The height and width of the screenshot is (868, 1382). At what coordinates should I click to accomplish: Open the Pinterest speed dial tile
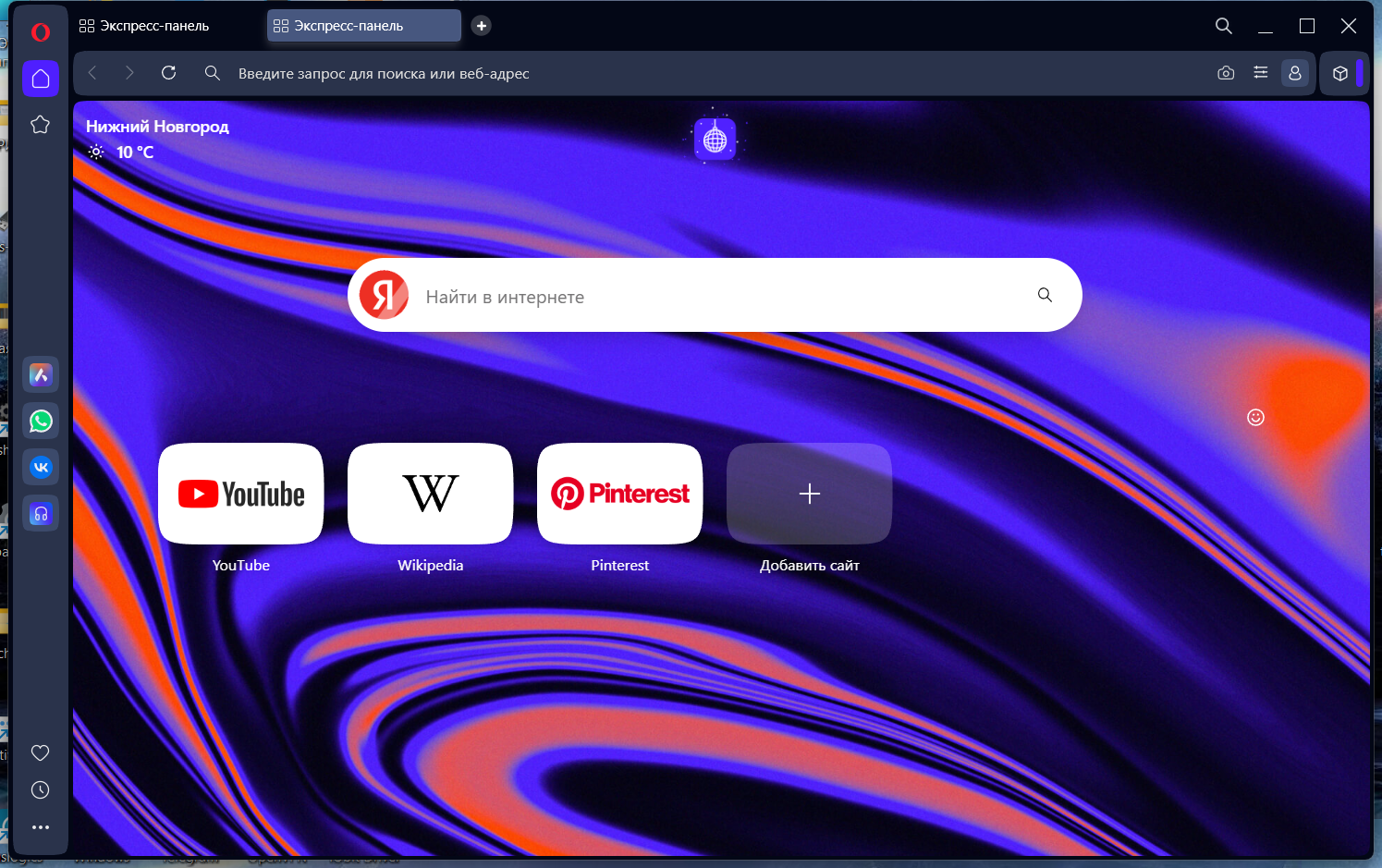coord(620,494)
